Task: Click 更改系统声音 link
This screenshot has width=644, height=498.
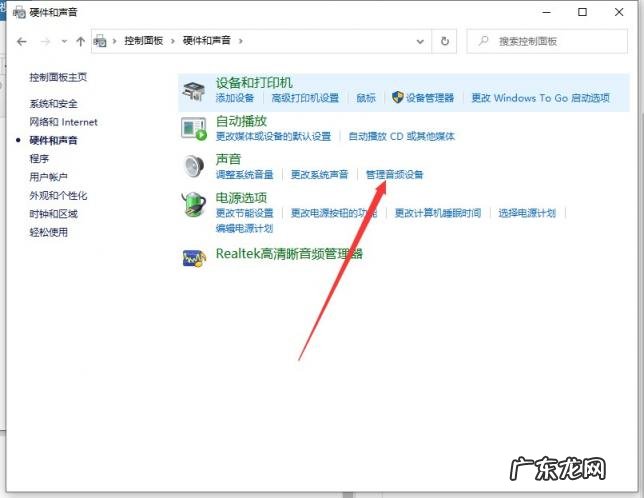Action: point(320,174)
